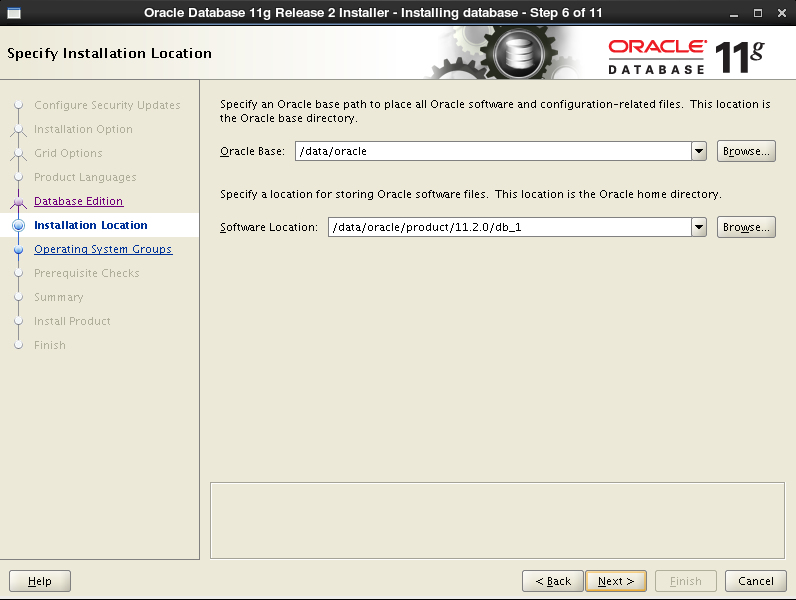Click the Oracle Database 11g logo

pos(686,56)
